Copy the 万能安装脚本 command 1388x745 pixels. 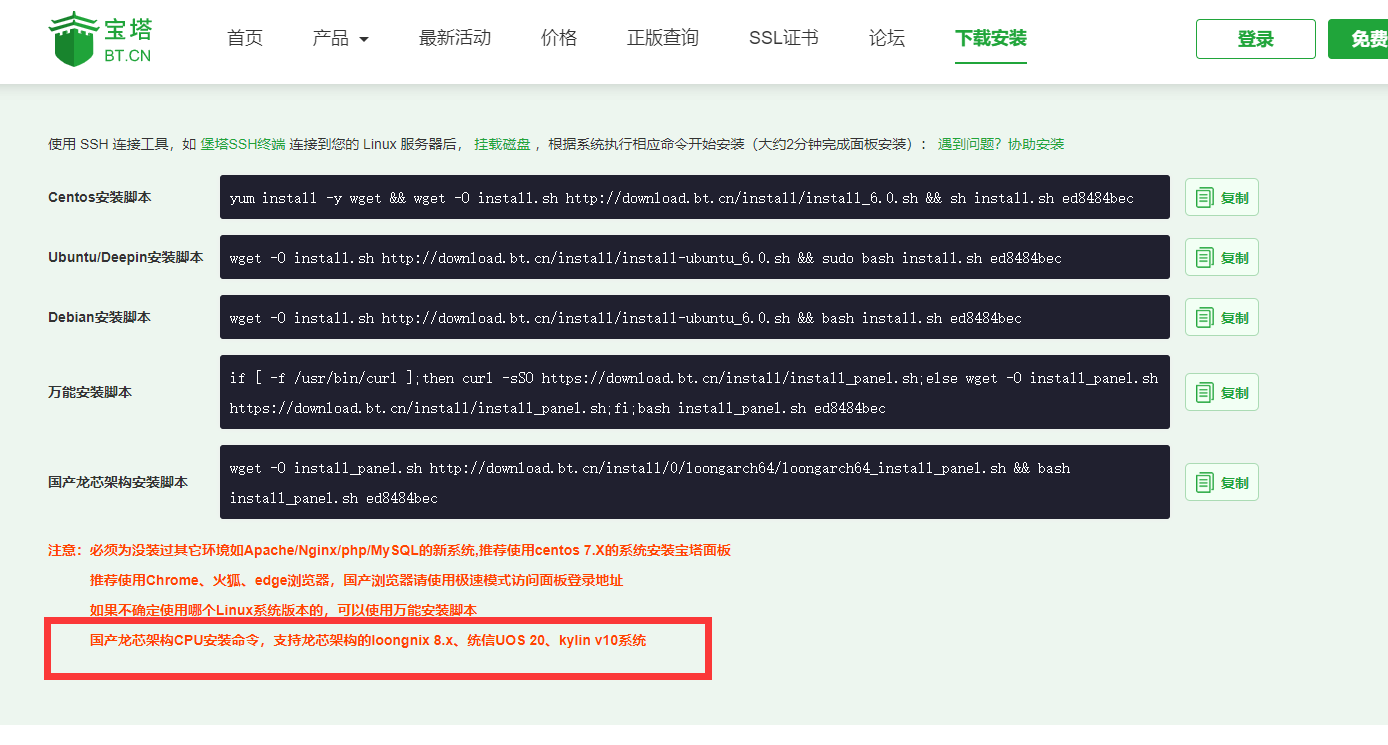tap(1222, 392)
